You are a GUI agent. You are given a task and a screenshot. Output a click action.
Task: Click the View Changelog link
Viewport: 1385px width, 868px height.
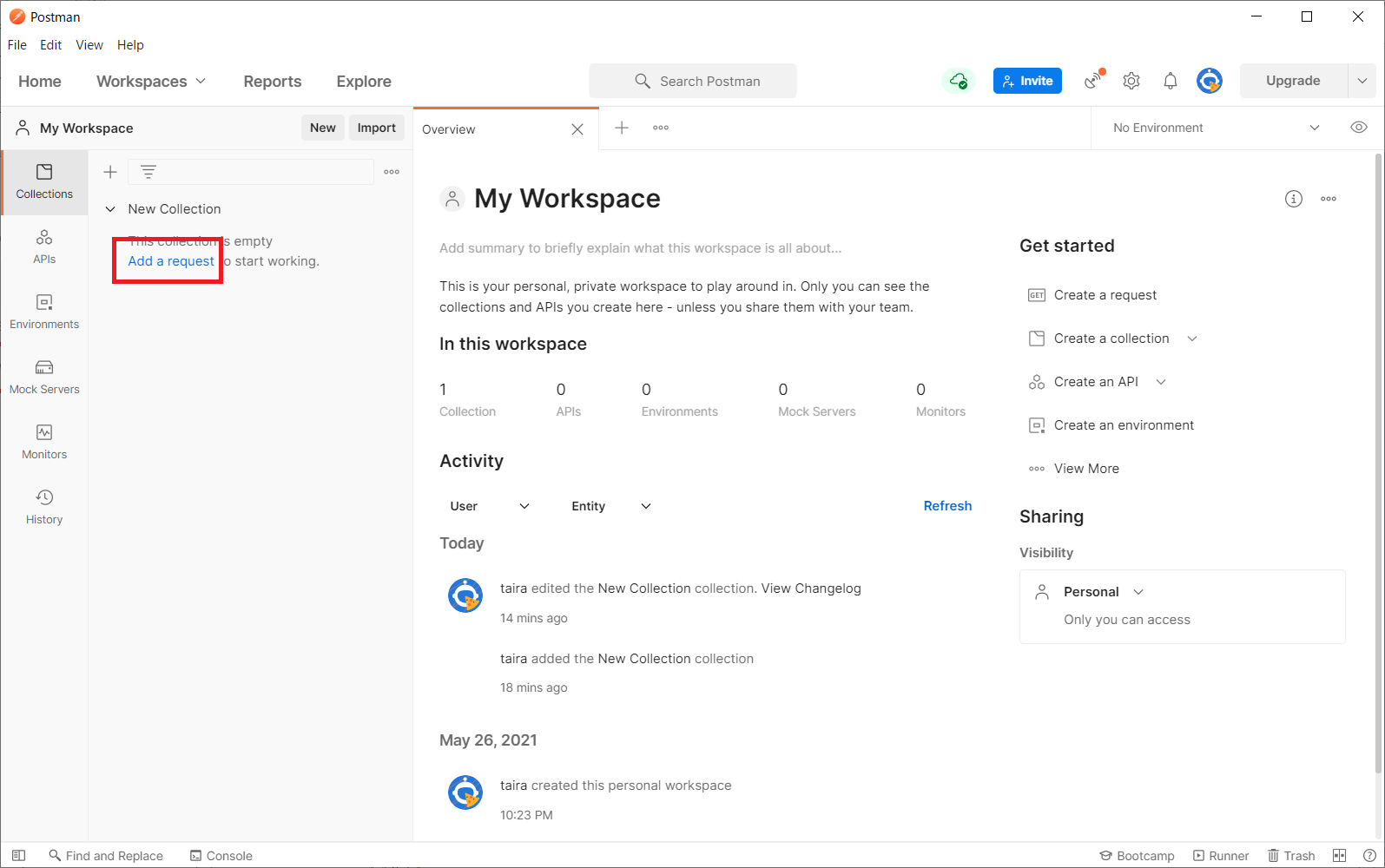[811, 589]
